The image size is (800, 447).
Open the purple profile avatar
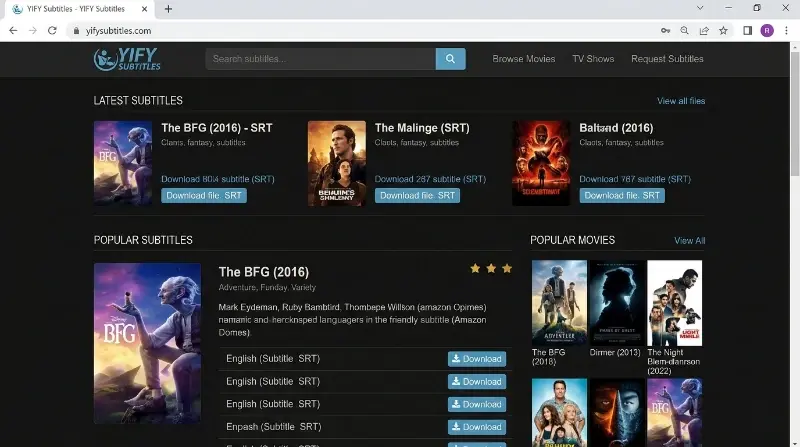pos(767,31)
